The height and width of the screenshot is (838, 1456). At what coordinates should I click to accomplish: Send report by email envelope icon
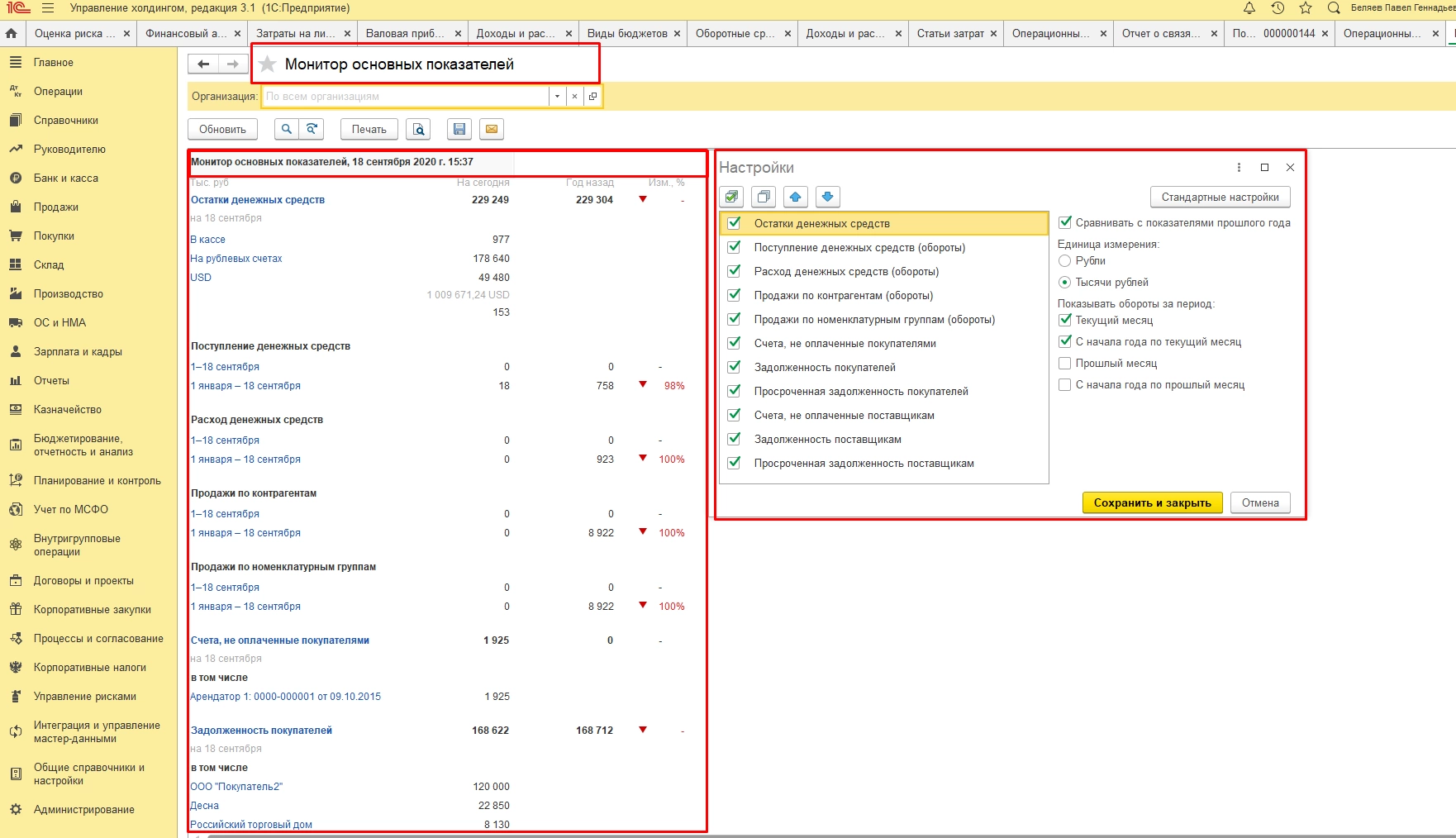pyautogui.click(x=492, y=129)
